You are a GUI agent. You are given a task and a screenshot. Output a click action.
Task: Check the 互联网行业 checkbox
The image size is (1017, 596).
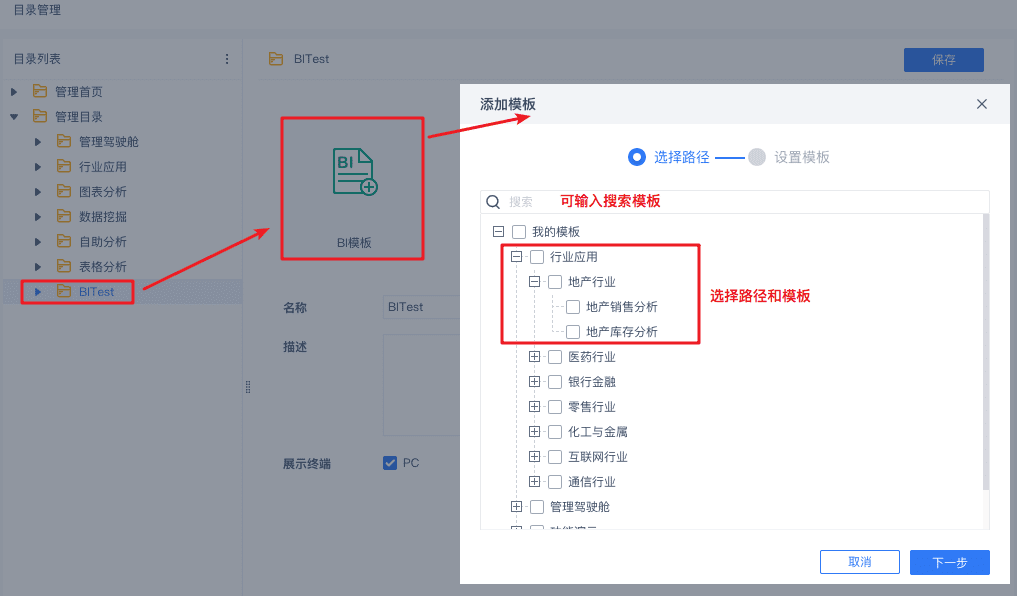pos(555,457)
